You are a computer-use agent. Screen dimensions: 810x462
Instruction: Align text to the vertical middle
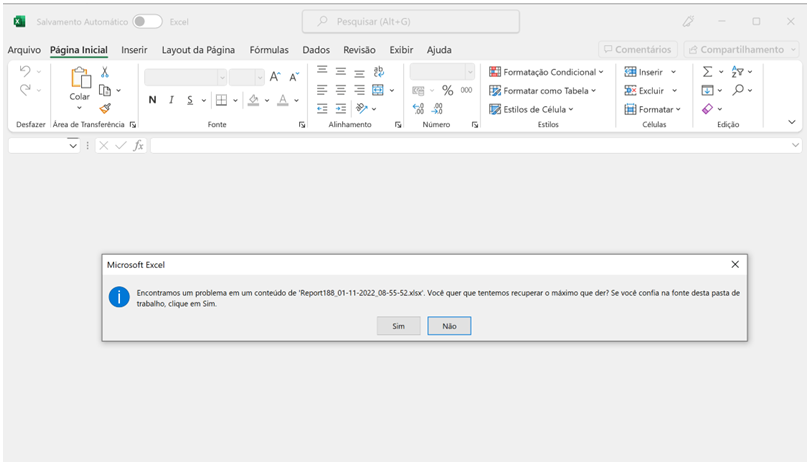pos(341,71)
